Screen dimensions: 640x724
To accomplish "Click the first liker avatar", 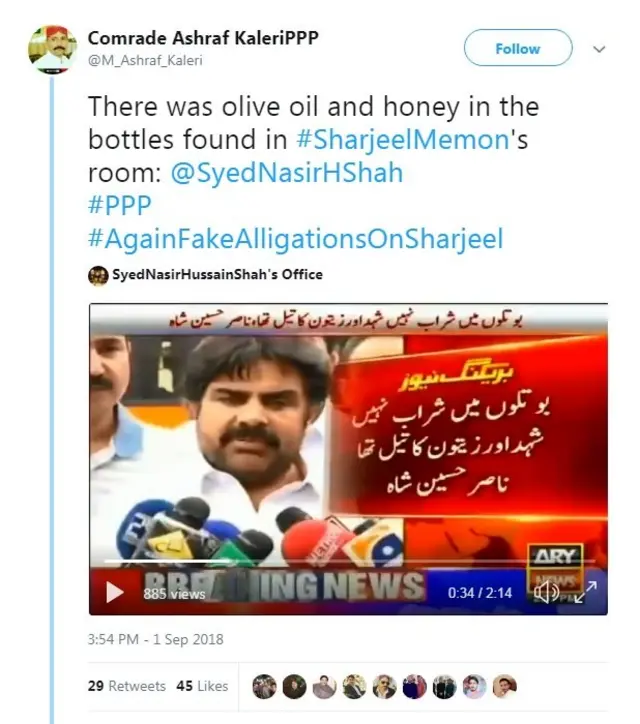I will click(x=264, y=686).
